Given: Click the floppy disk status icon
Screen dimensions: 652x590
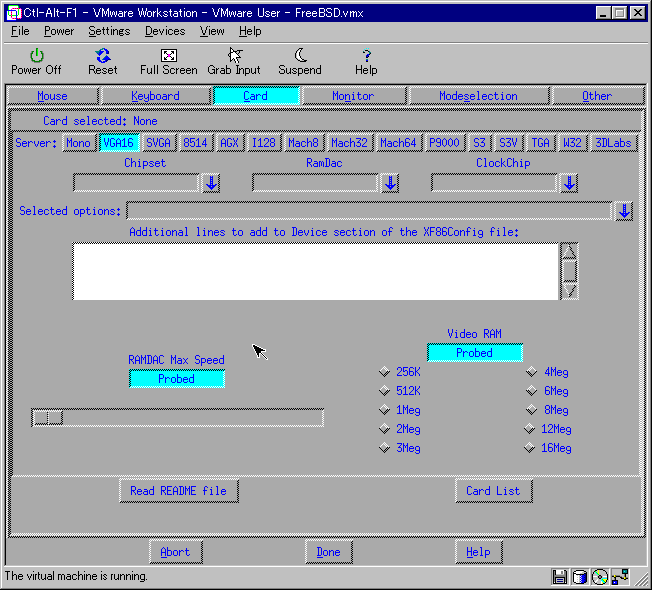Looking at the screenshot, I should (559, 577).
